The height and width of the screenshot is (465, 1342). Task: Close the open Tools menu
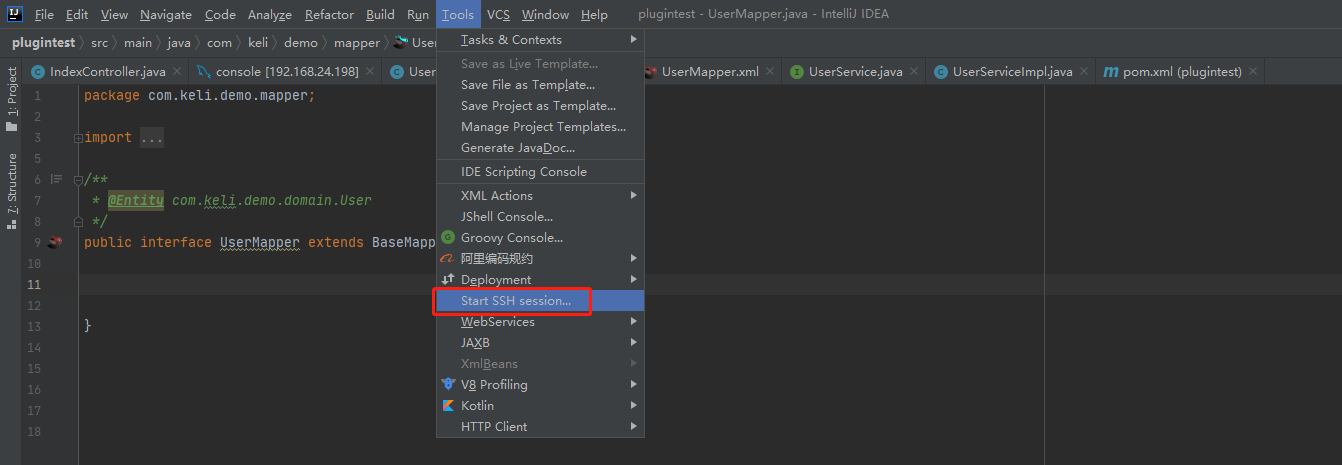pyautogui.click(x=458, y=14)
